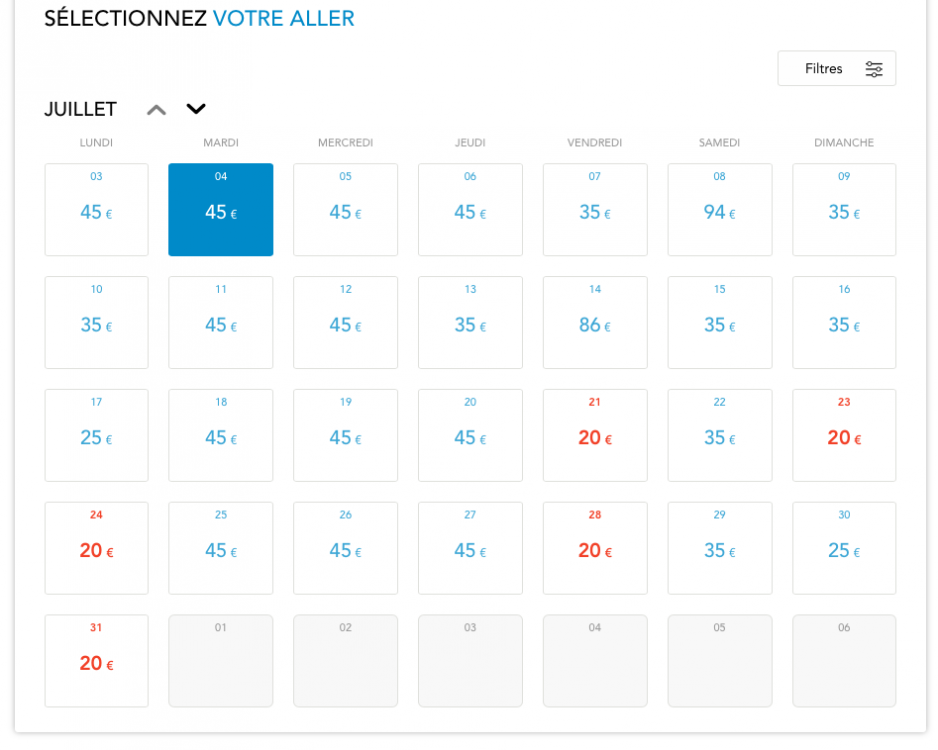938x750 pixels.
Task: Select July 07 at 35 €
Action: click(595, 210)
